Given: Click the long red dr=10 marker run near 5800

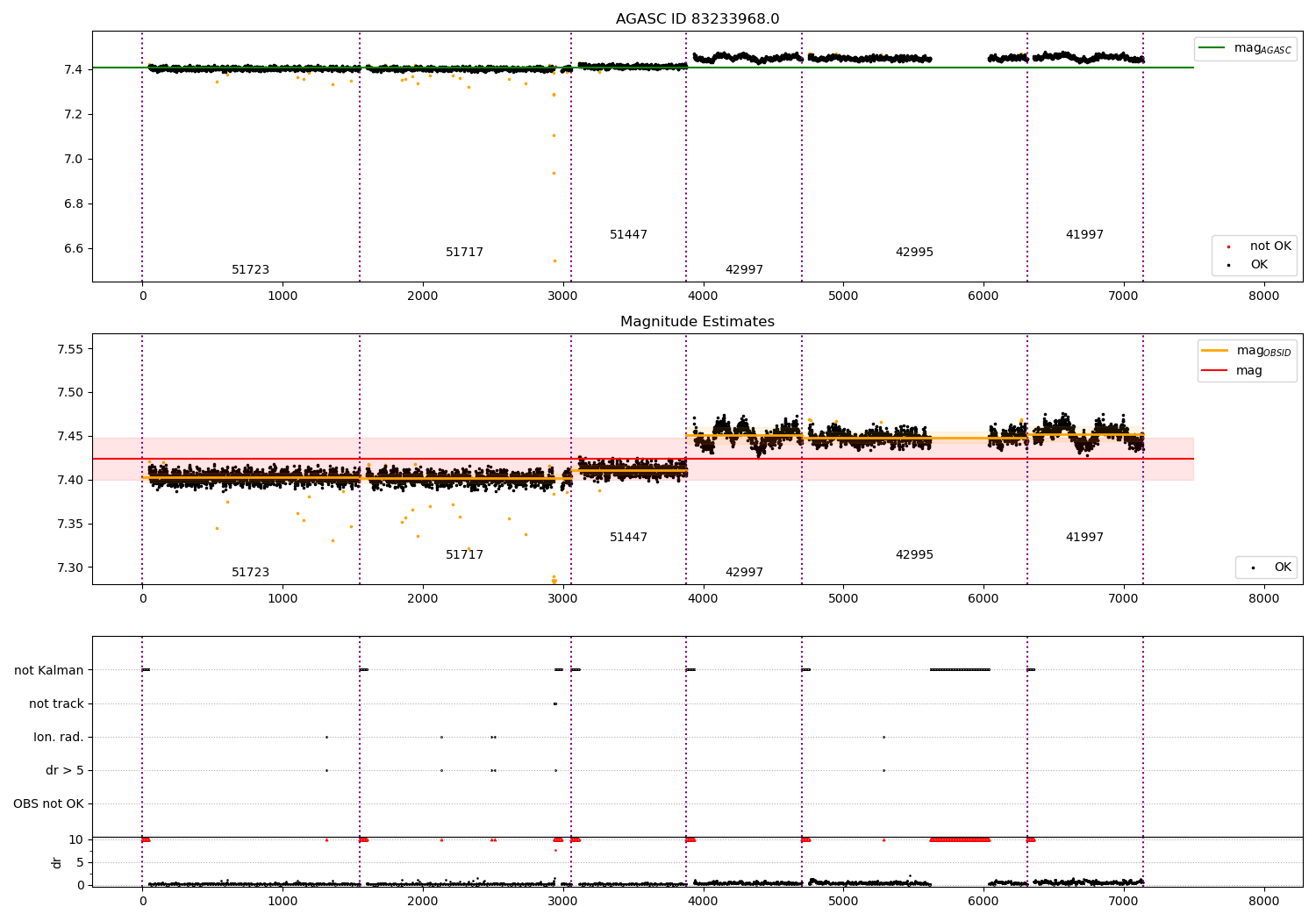Looking at the screenshot, I should 960,839.
